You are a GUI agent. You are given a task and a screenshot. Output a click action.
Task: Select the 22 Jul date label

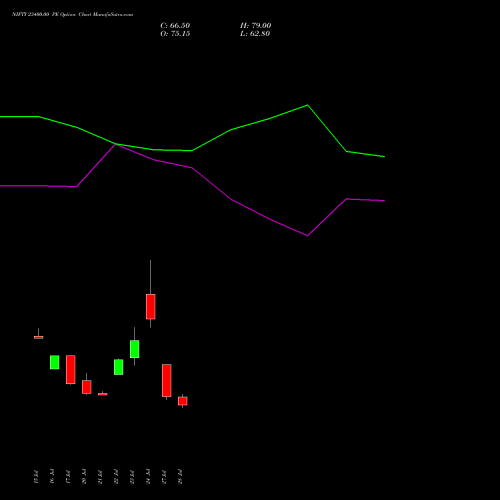point(116,477)
